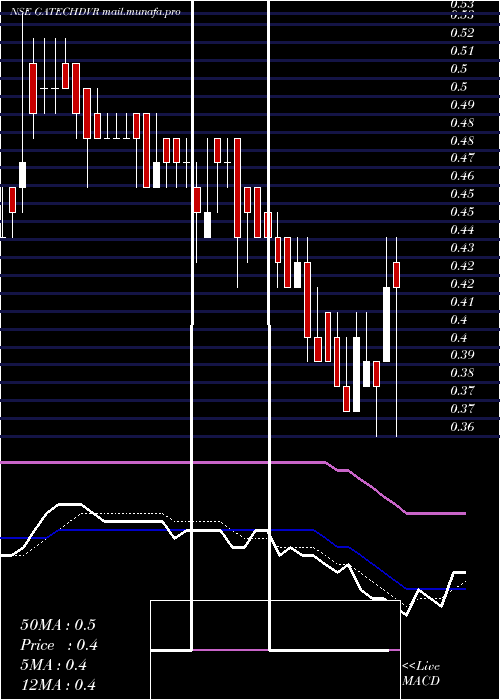Image resolution: width=500 pixels, height=700 pixels.
Task: Click the 5MA : 0.4 readout
Action: coord(54,665)
